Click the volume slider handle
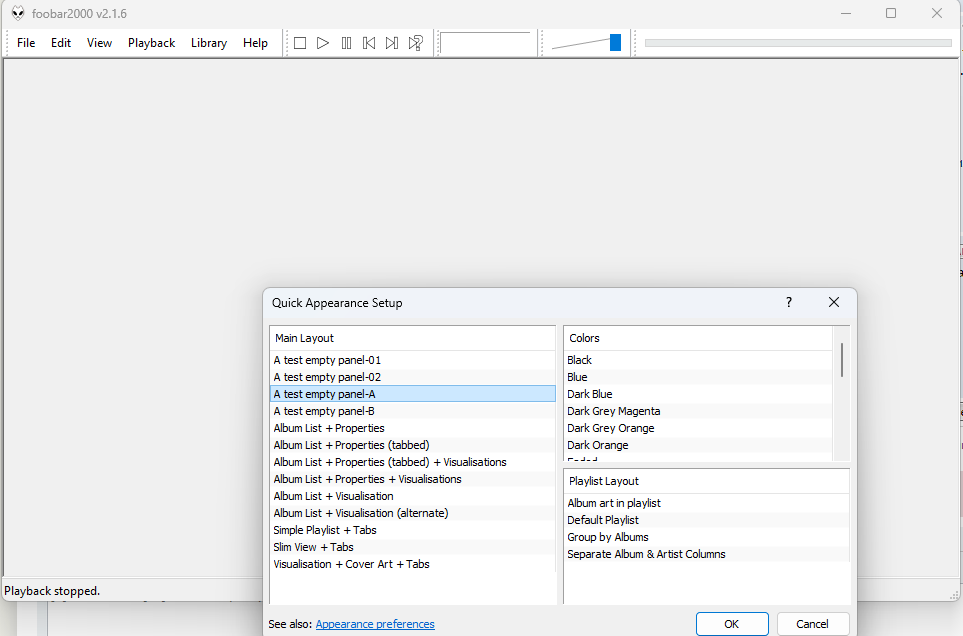 point(615,42)
